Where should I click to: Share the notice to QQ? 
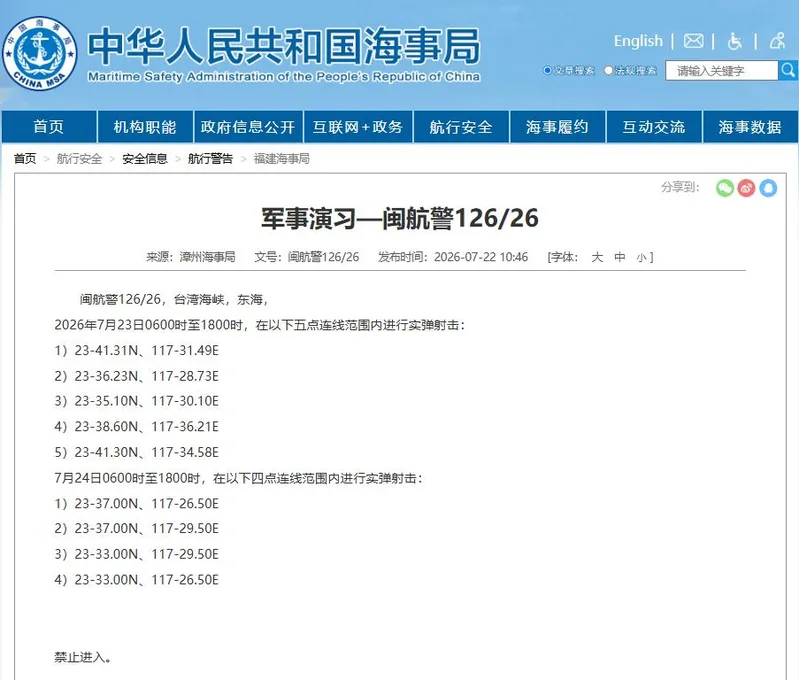pos(768,188)
